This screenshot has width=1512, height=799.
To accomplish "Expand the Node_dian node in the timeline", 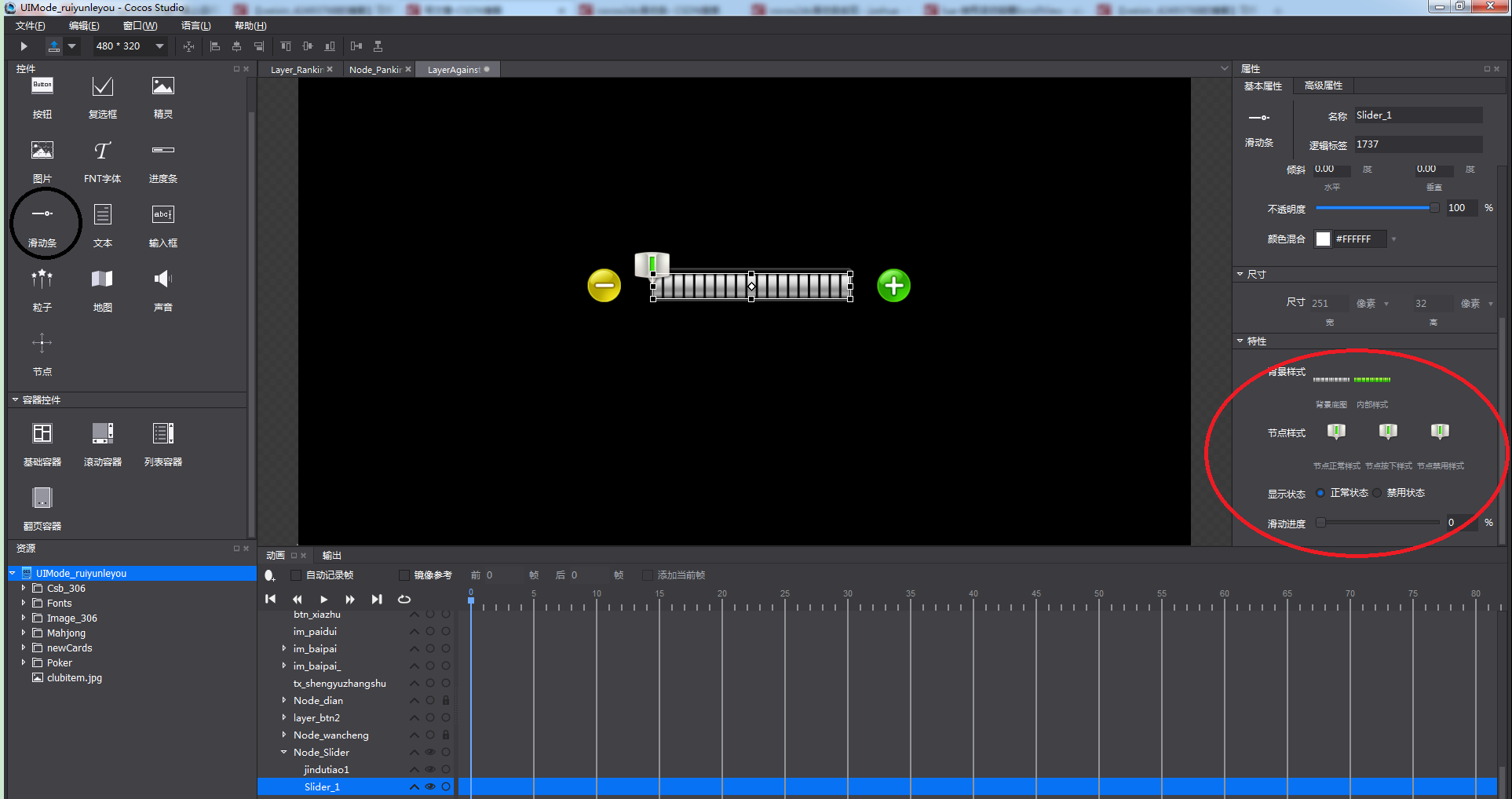I will click(284, 700).
